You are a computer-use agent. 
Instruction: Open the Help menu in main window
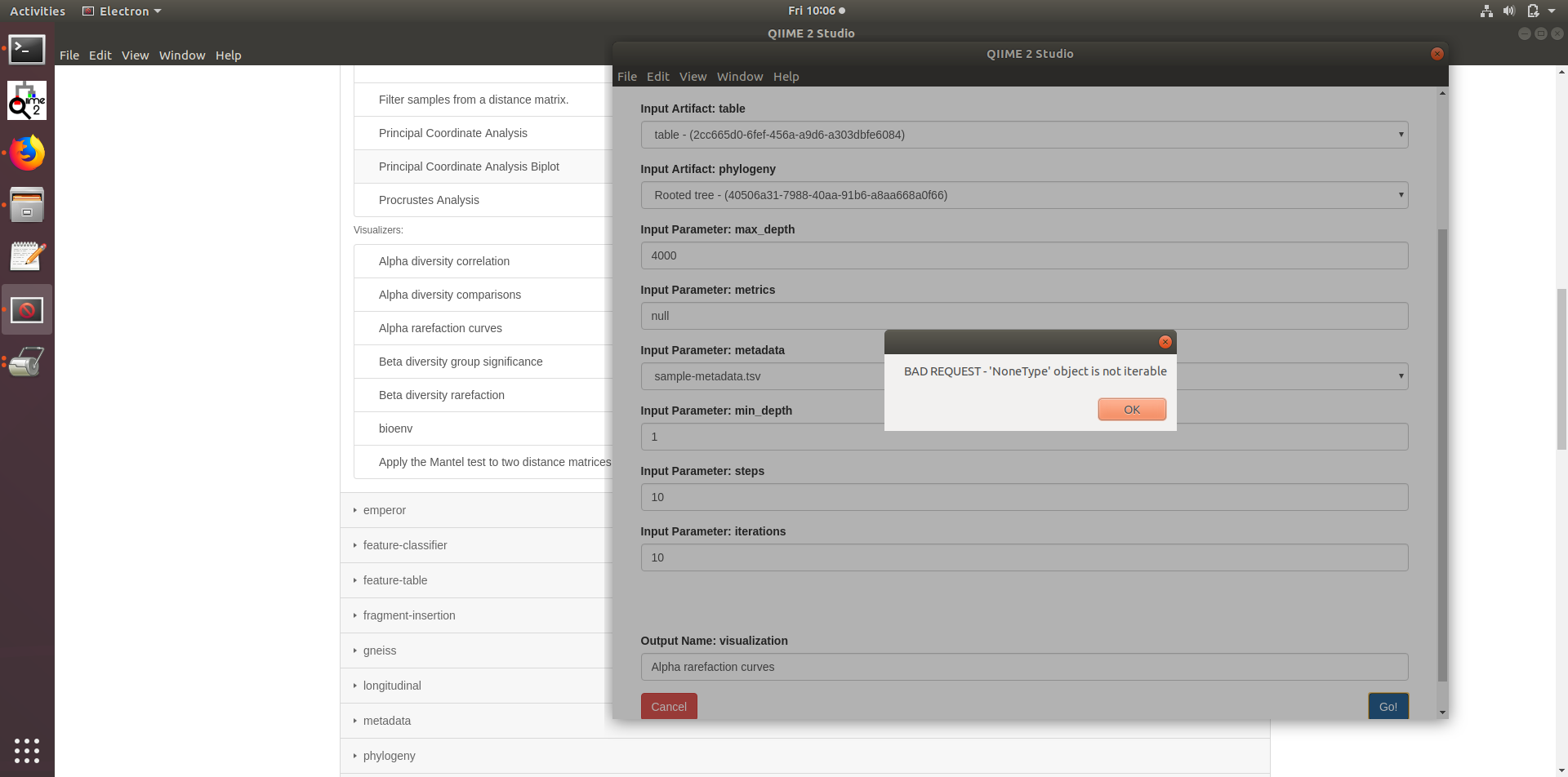coord(228,55)
